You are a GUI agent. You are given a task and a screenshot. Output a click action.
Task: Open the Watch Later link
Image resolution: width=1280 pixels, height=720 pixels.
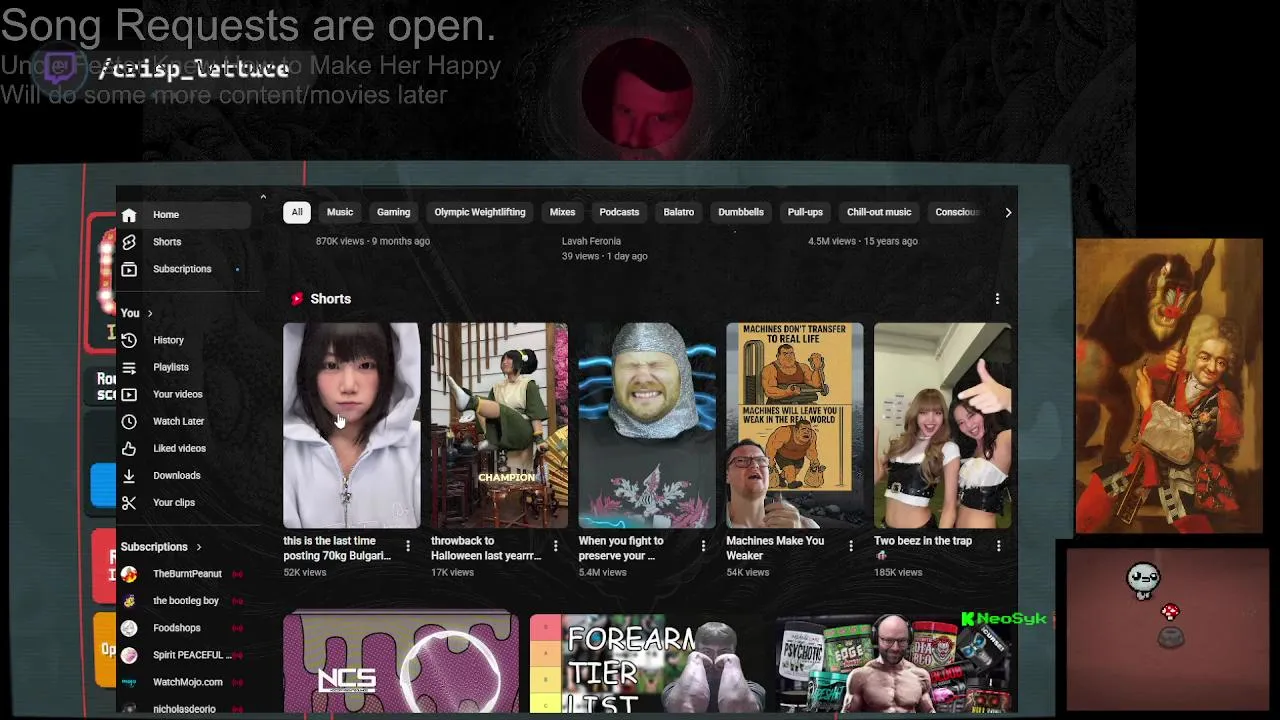[x=178, y=421]
